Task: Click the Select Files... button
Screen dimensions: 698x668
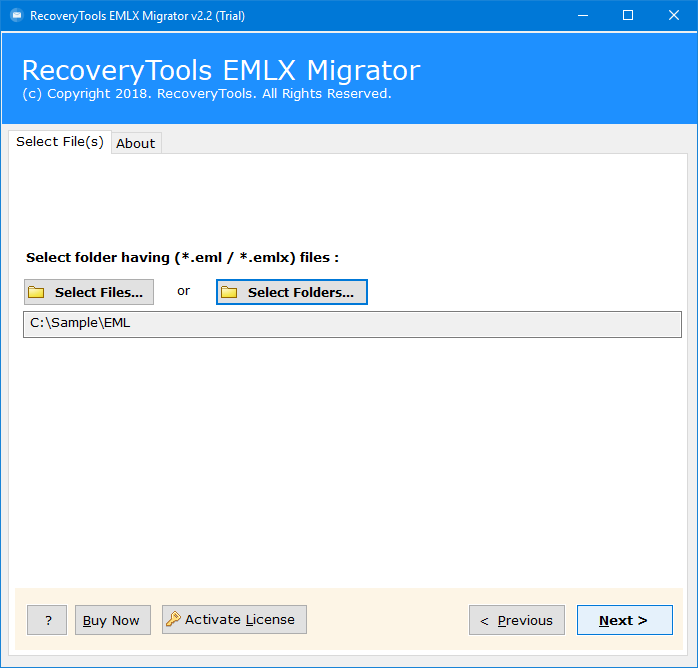Action: [89, 292]
